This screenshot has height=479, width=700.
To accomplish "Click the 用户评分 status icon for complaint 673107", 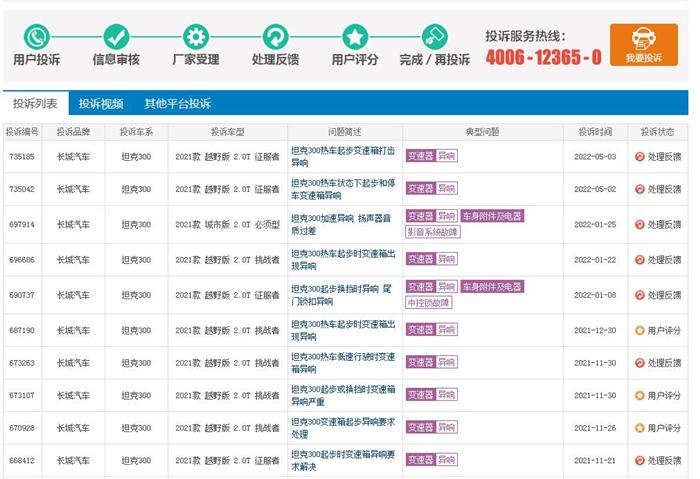I will coord(639,396).
